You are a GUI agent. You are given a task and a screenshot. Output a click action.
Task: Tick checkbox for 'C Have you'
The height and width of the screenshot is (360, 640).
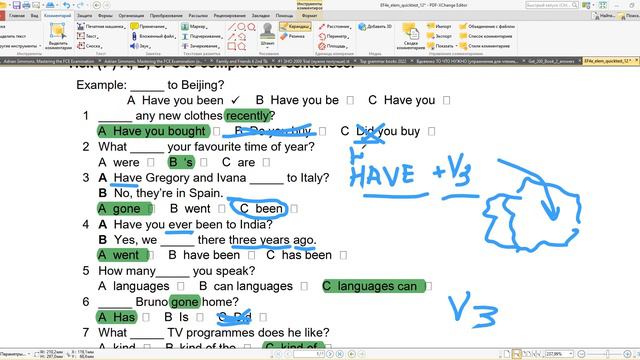coord(447,100)
